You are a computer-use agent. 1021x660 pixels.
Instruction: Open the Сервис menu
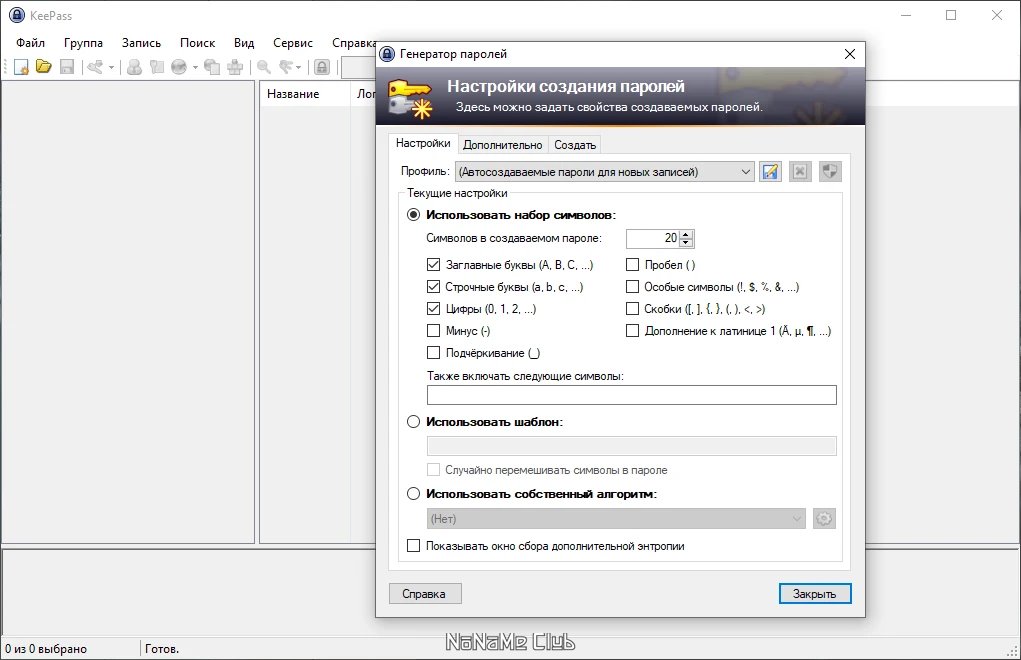point(292,43)
